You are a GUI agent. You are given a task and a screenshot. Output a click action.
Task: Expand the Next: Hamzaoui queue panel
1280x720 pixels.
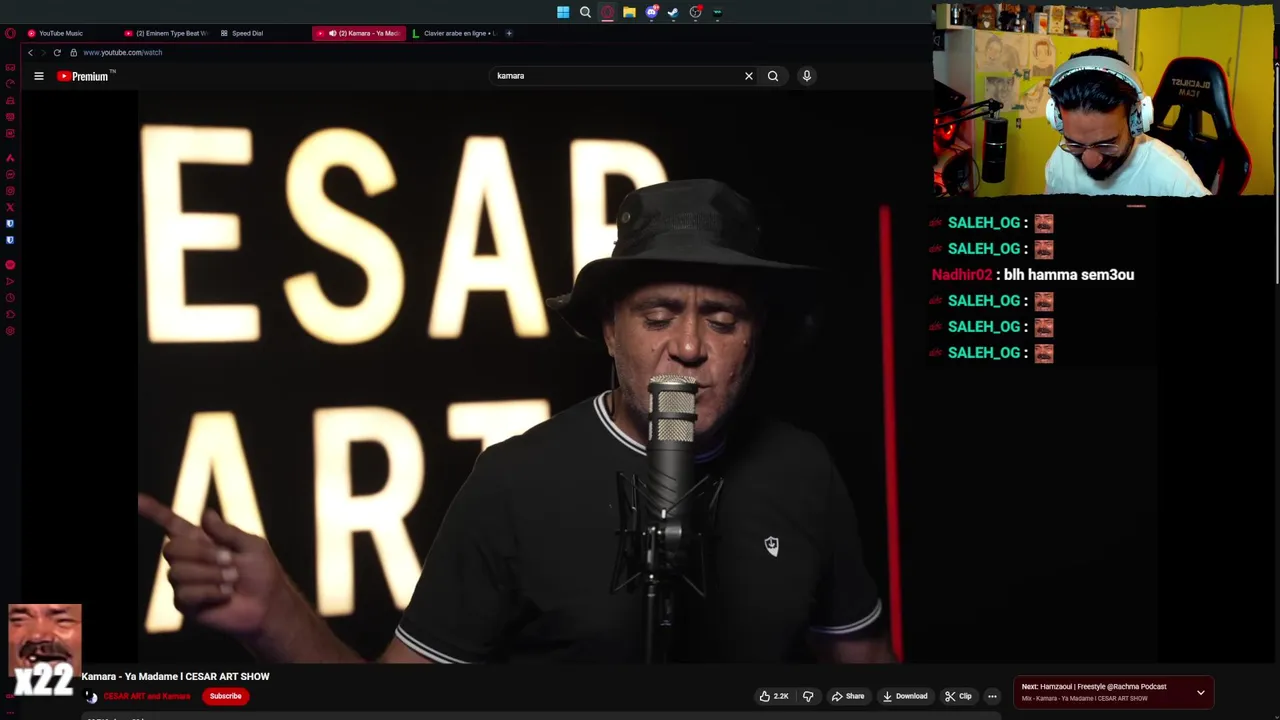click(1201, 692)
